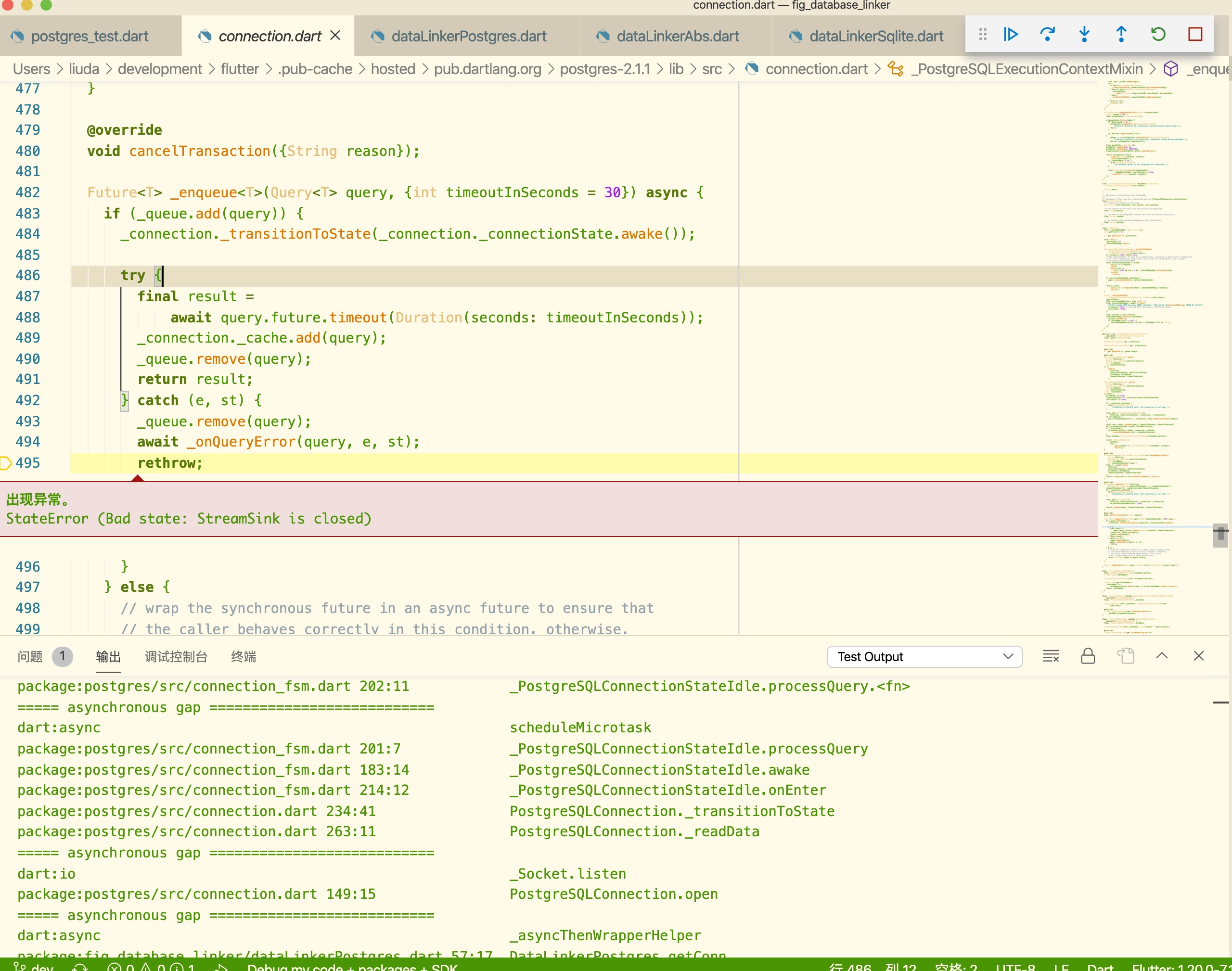Screen dimensions: 1232x971
Task: Open output log file icon
Action: 1125,656
